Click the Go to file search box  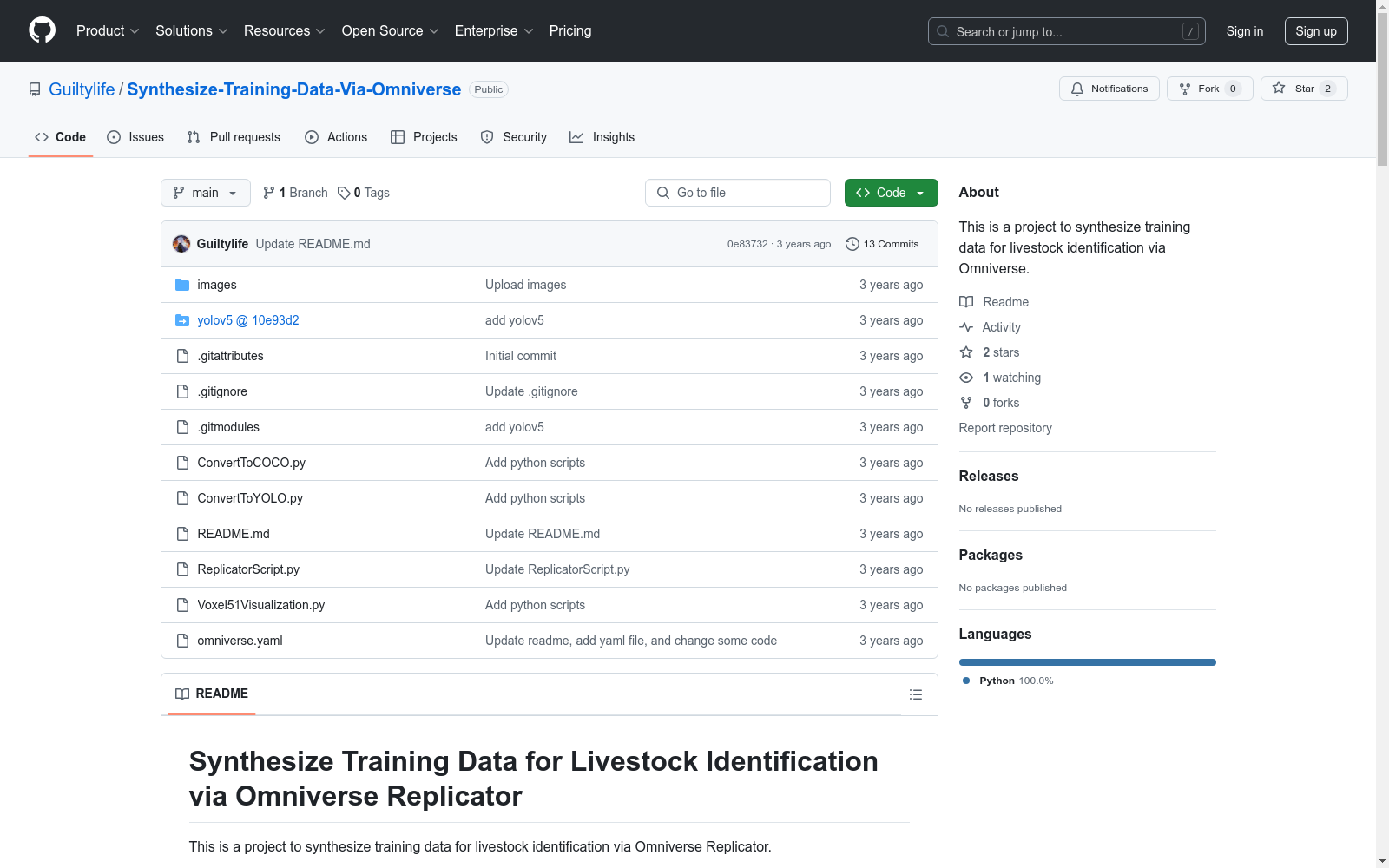click(738, 193)
